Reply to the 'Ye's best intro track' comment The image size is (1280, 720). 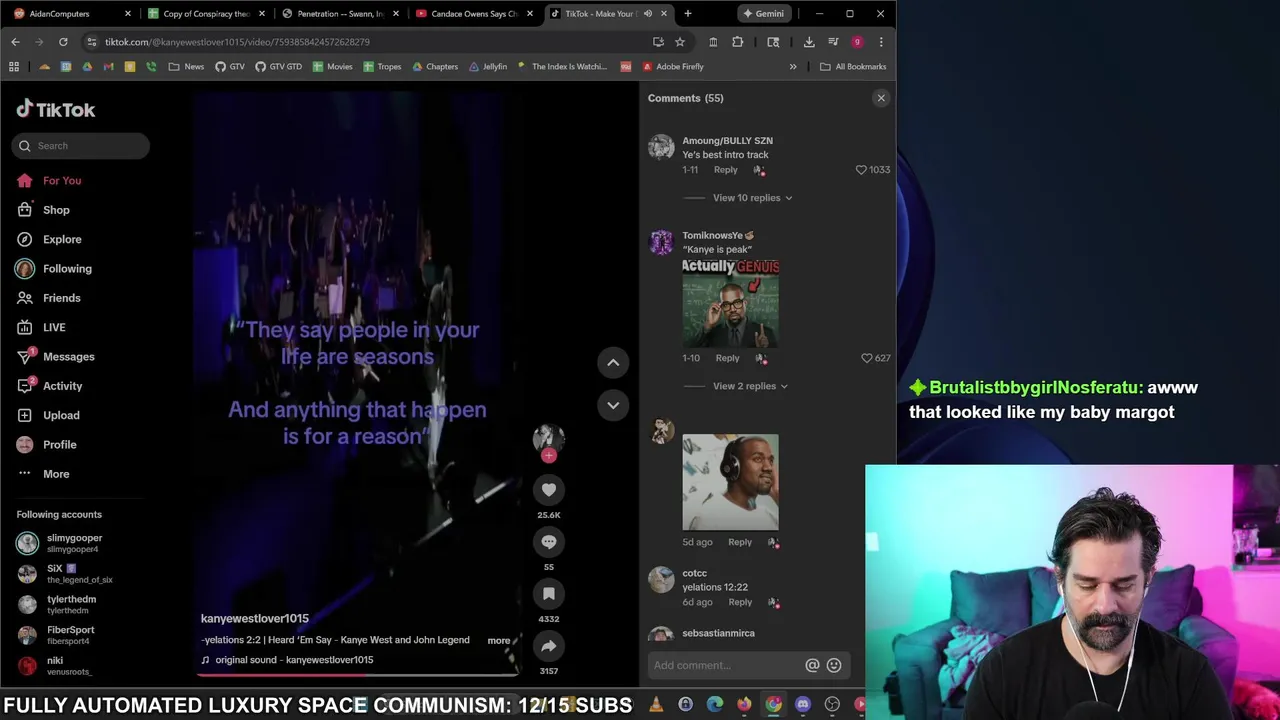tap(725, 170)
